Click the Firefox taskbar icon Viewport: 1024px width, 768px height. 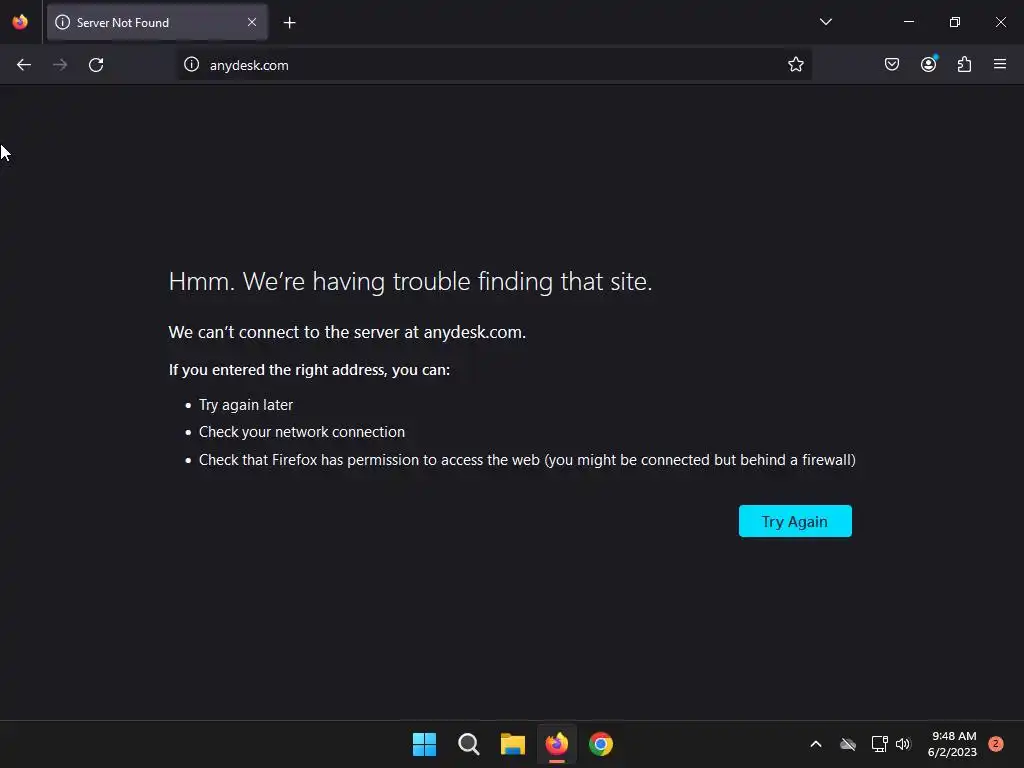556,744
